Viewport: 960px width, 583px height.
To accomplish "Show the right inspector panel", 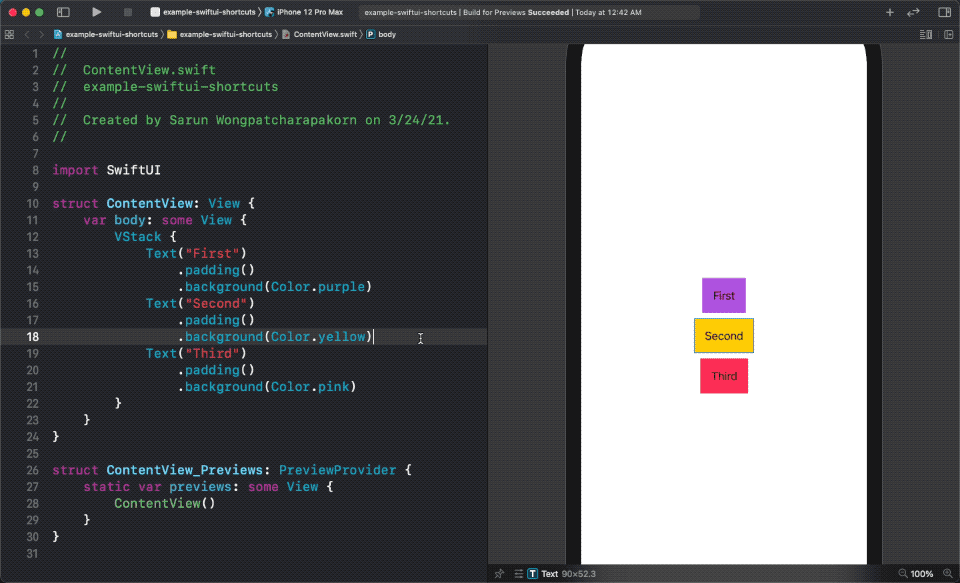I will pyautogui.click(x=944, y=12).
